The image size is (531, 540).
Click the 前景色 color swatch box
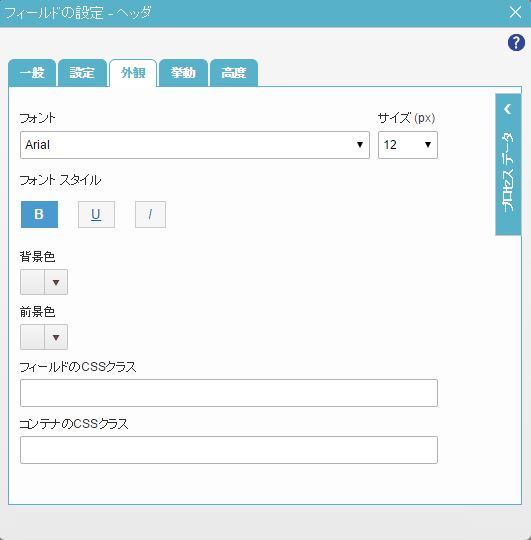[32, 337]
